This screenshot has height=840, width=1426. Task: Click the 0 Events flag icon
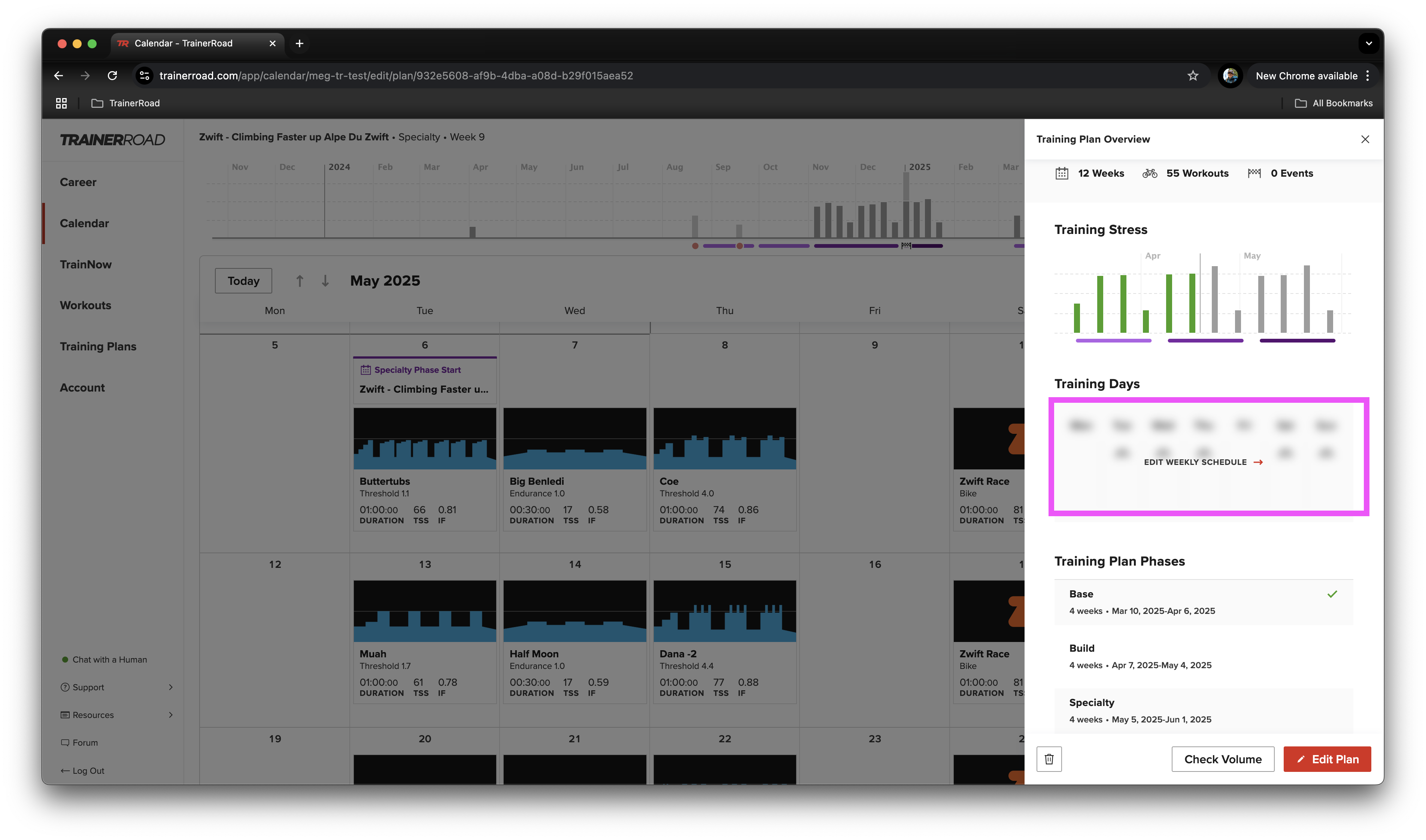[x=1254, y=173]
